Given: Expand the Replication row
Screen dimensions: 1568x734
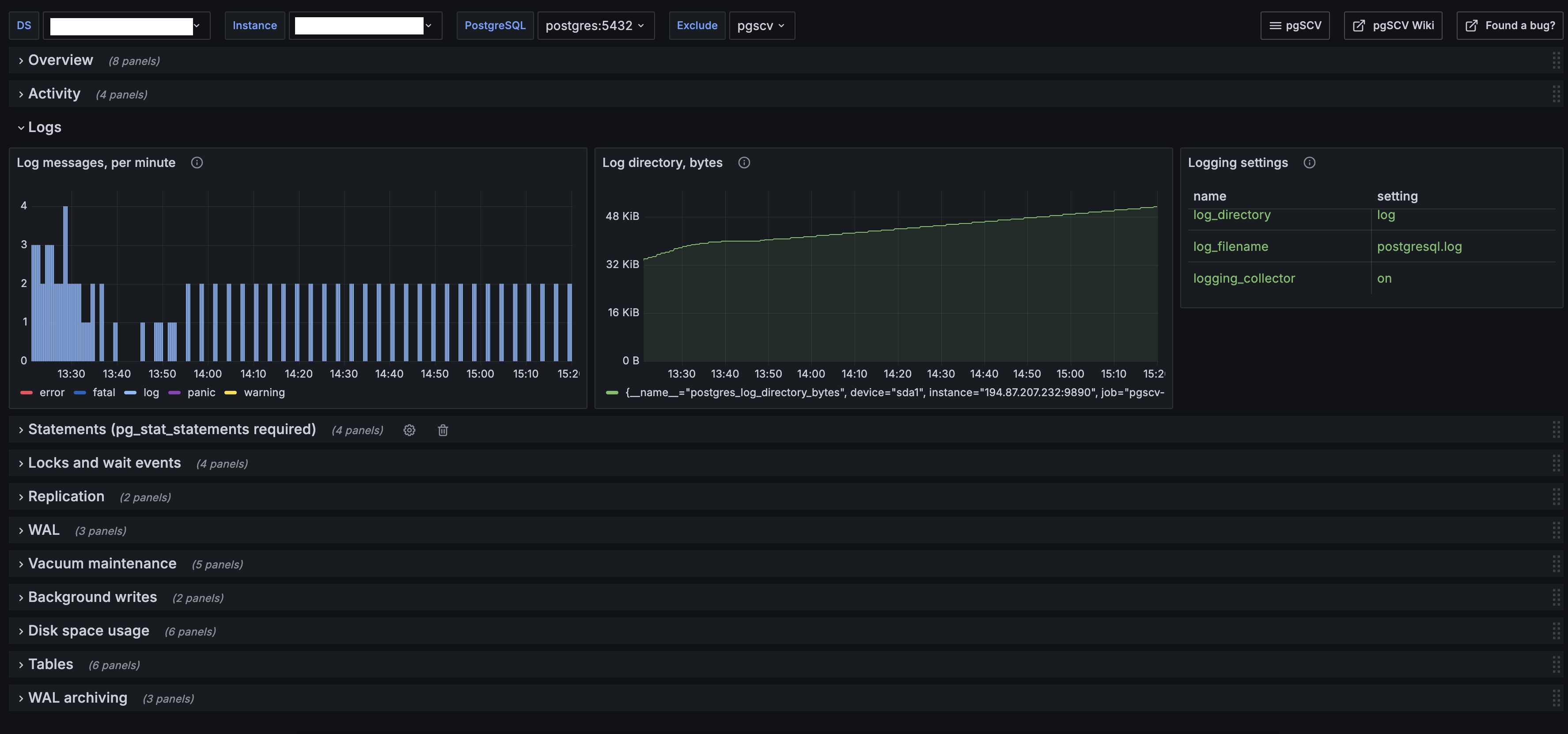Looking at the screenshot, I should coord(66,497).
